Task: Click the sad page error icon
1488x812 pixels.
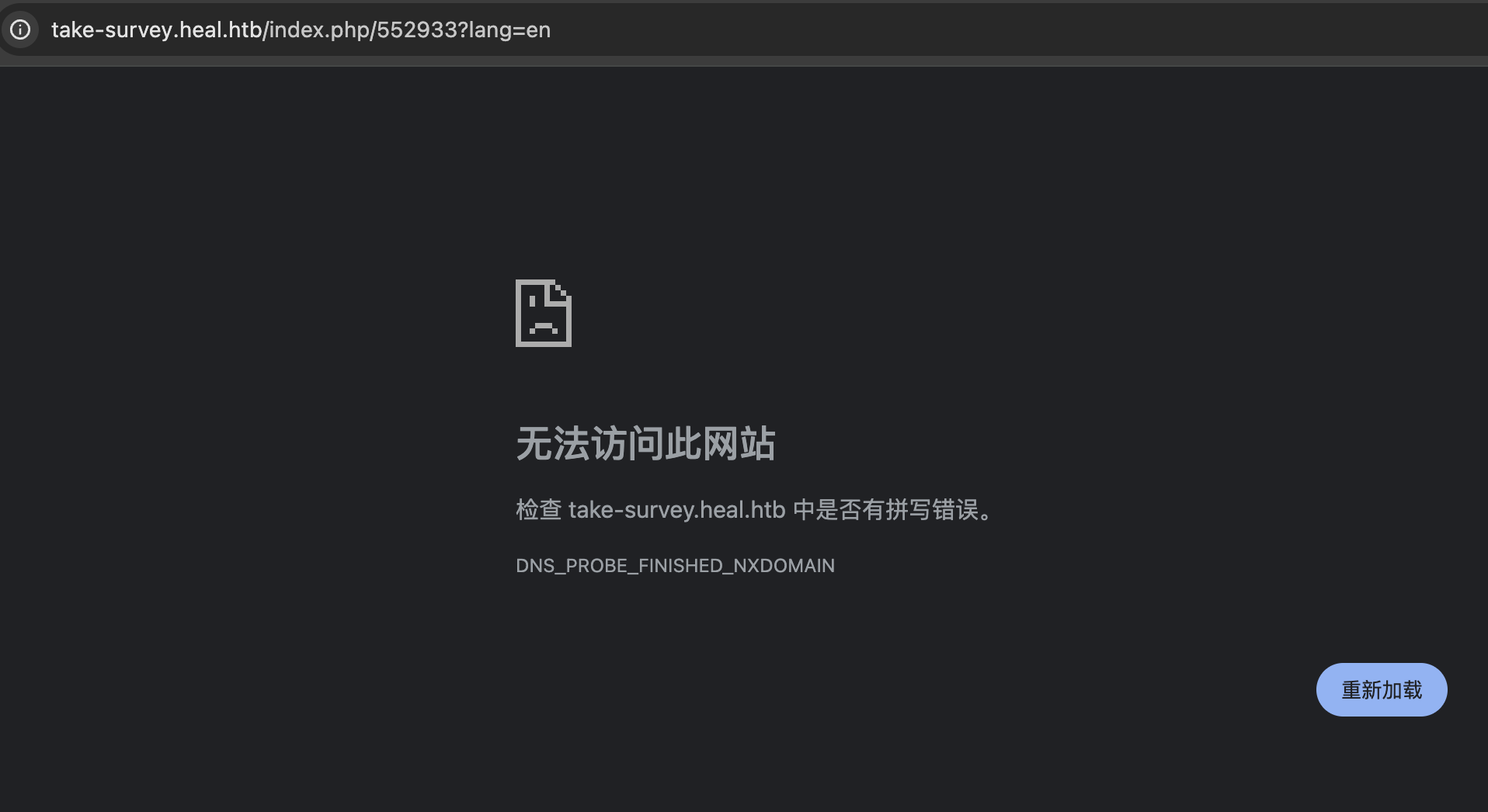Action: pyautogui.click(x=544, y=313)
